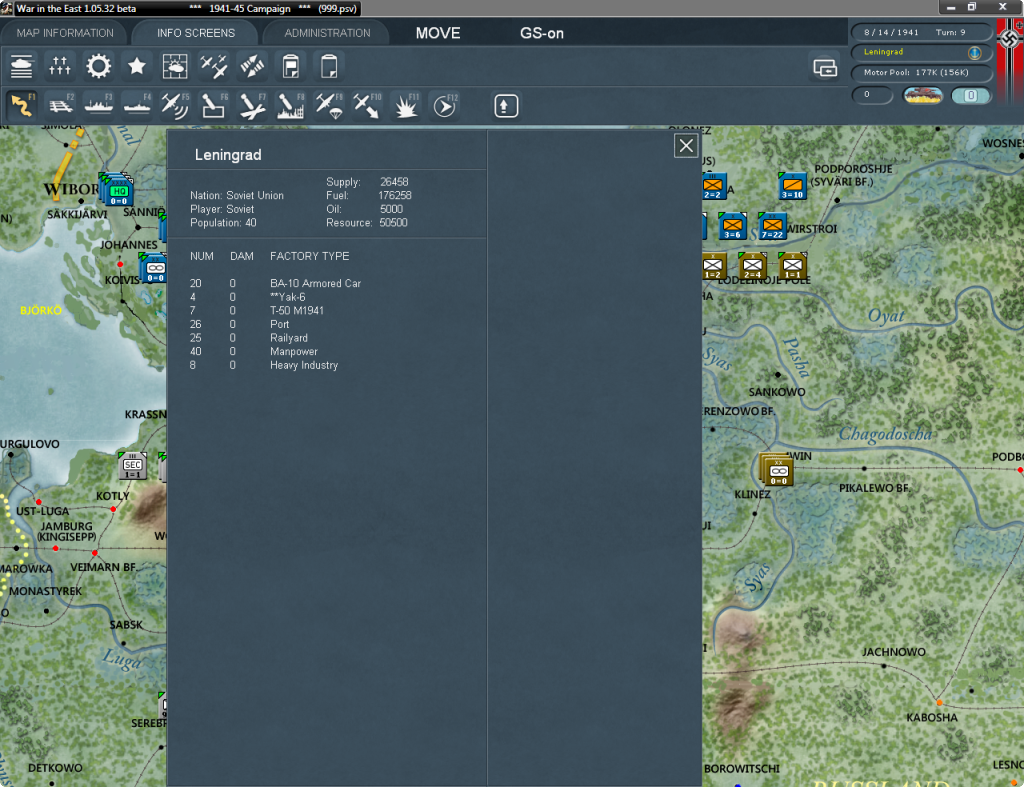Select the 0=0 stack near Klinez
This screenshot has width=1024, height=787.
(x=778, y=471)
